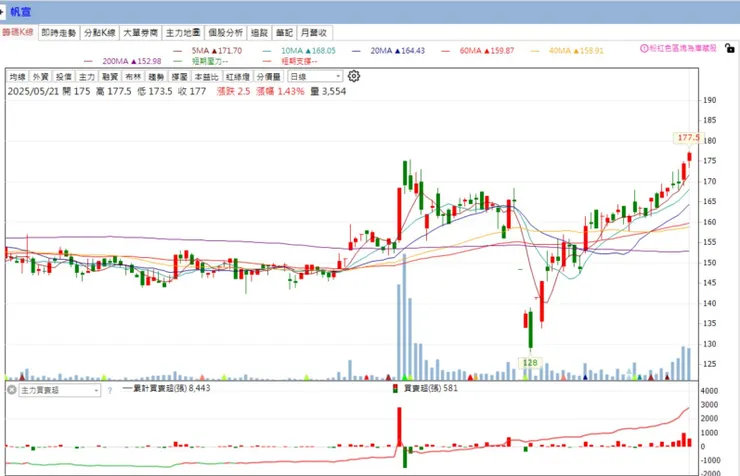Screen dimensions: 740x476
Task: Toggle the 紅綠燈 indicator button
Action: (237, 76)
